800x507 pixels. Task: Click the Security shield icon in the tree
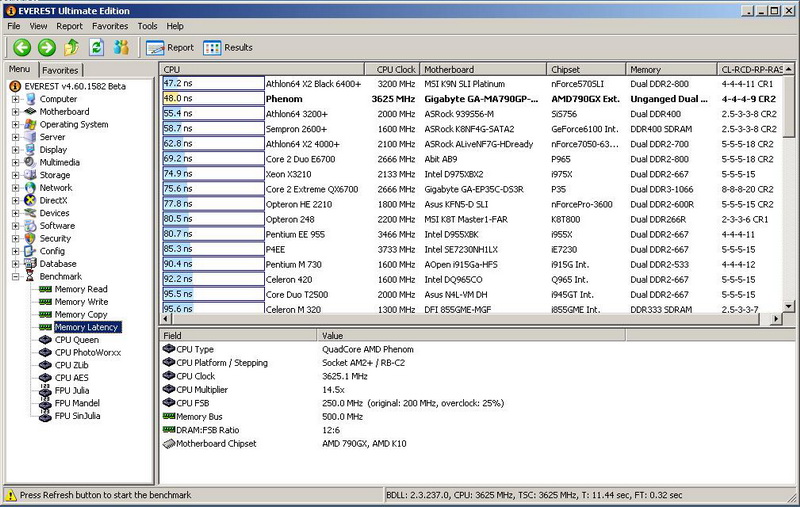31,238
